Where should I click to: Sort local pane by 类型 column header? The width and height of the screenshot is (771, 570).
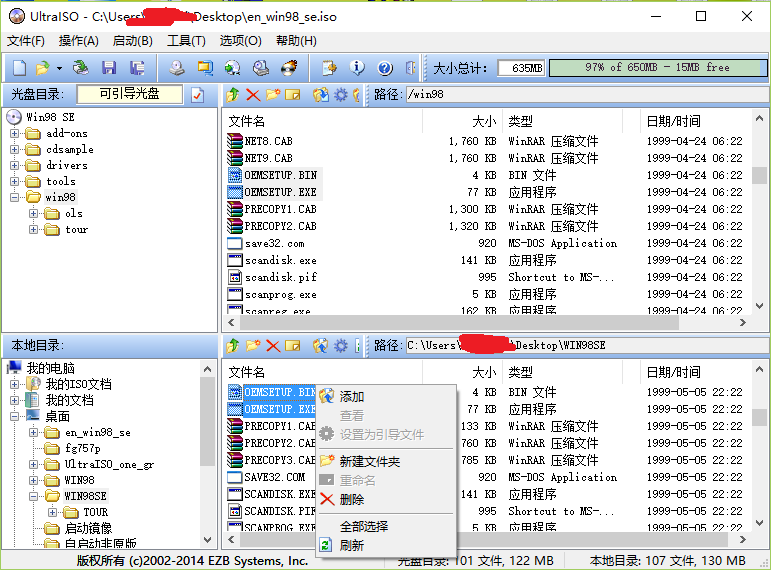[x=563, y=372]
